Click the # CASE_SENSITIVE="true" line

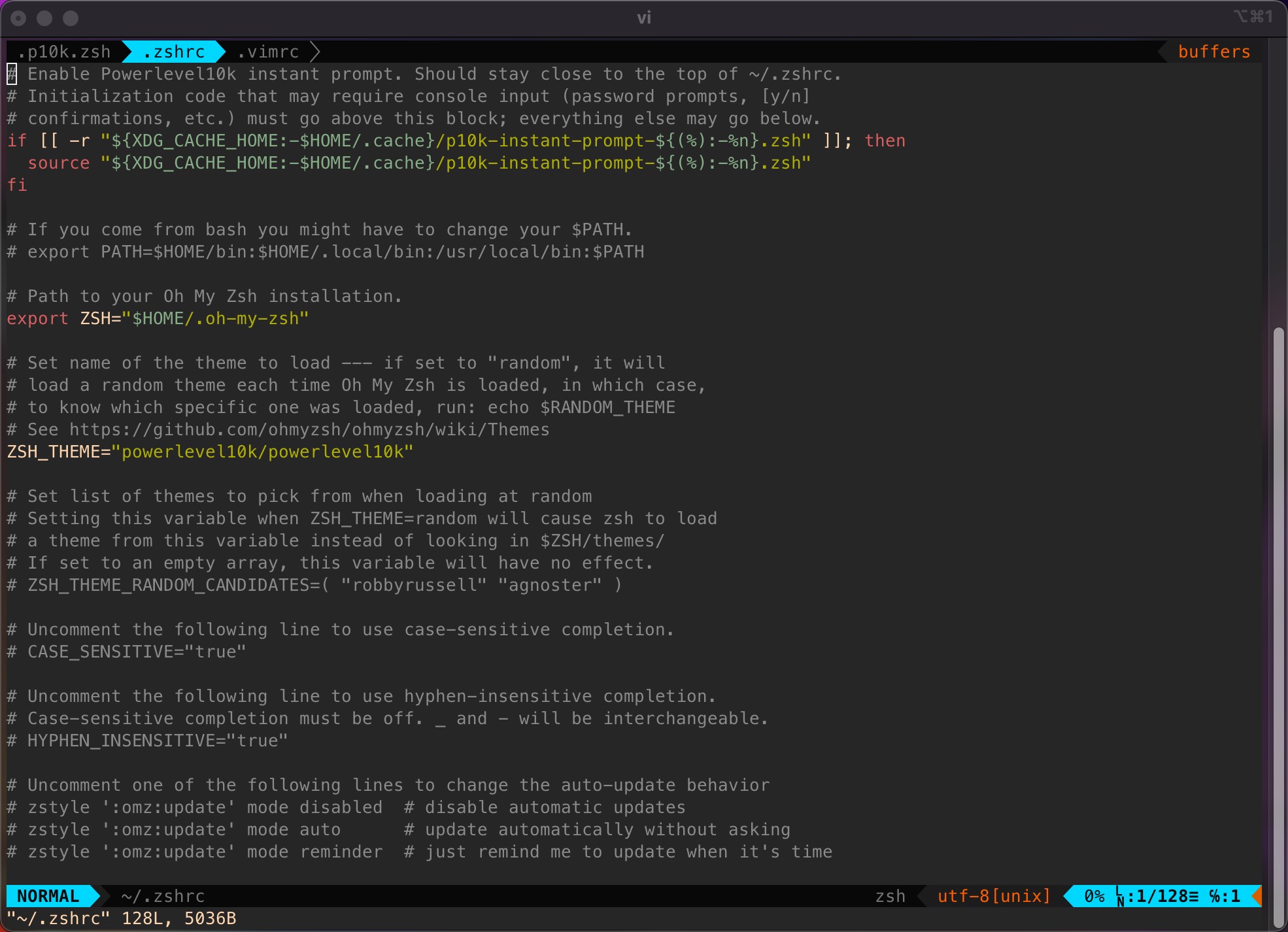pyautogui.click(x=126, y=652)
